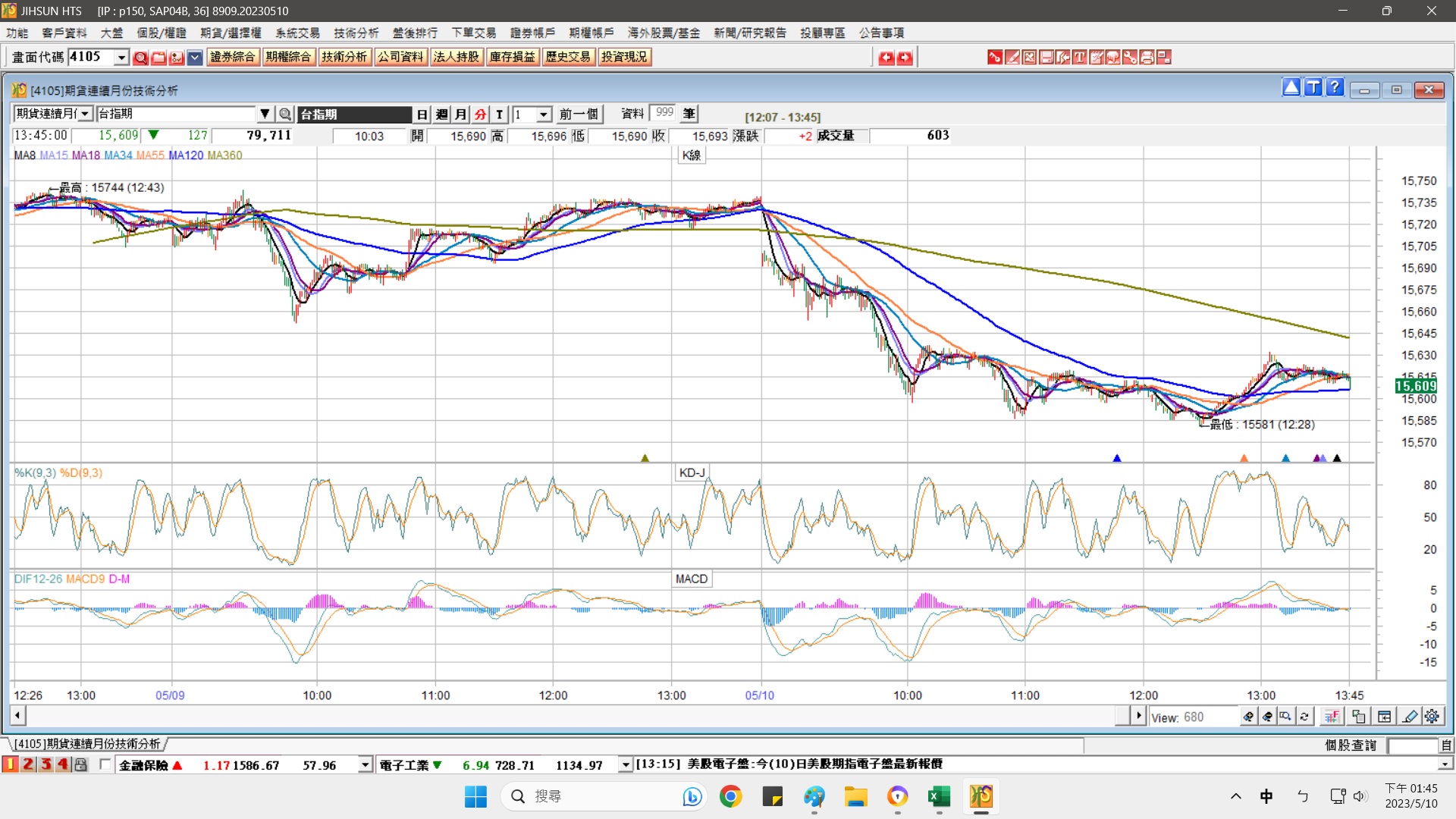Toggle the 日 daily period button
The image size is (1456, 819).
coord(422,114)
